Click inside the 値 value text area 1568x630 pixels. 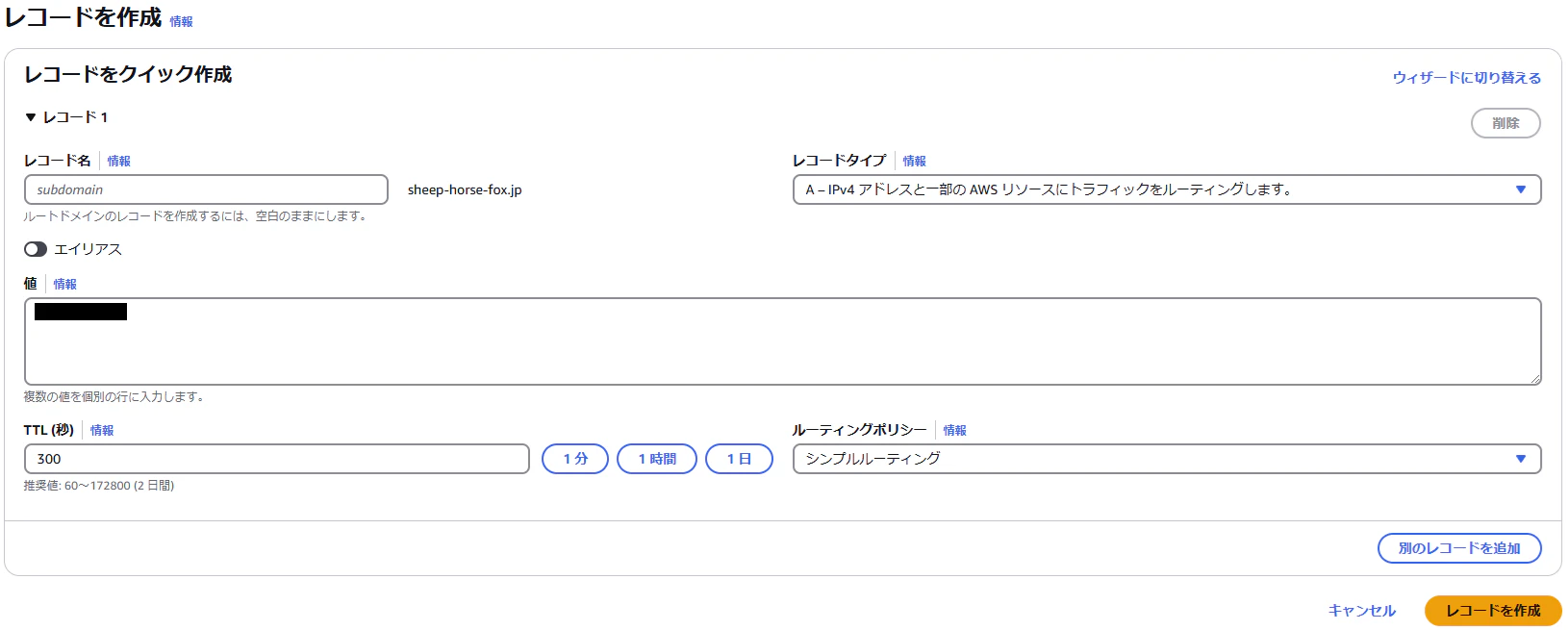783,341
